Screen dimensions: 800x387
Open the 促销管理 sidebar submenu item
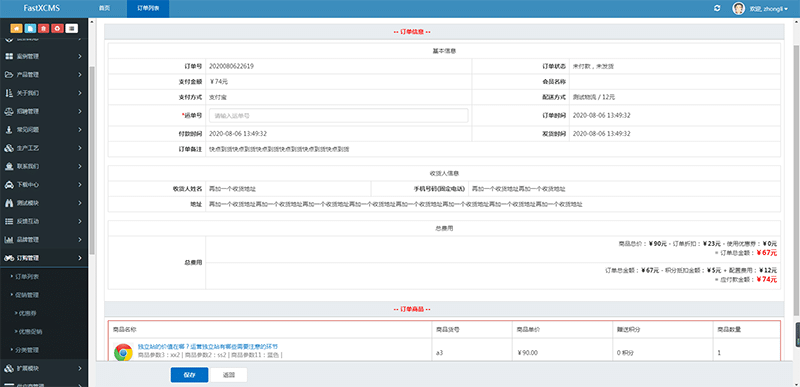pyautogui.click(x=28, y=295)
